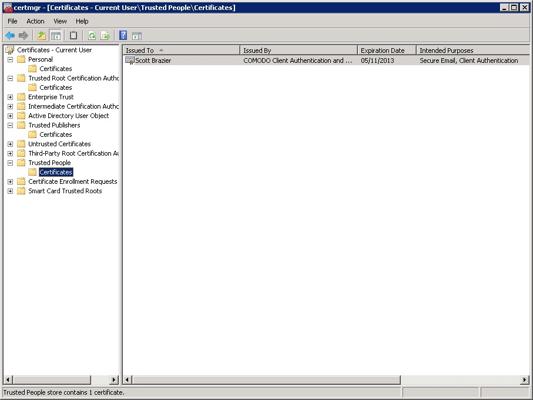Select Smart Card Trusted Roots folder

(x=65, y=191)
